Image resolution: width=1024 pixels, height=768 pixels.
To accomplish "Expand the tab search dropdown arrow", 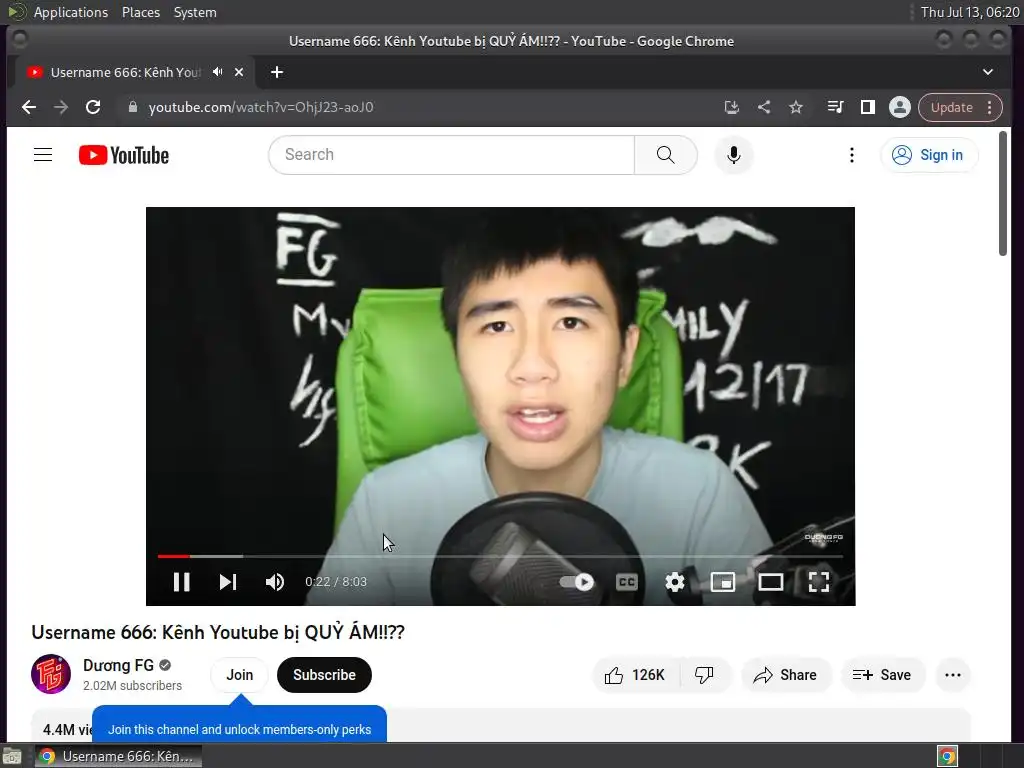I will (x=987, y=72).
